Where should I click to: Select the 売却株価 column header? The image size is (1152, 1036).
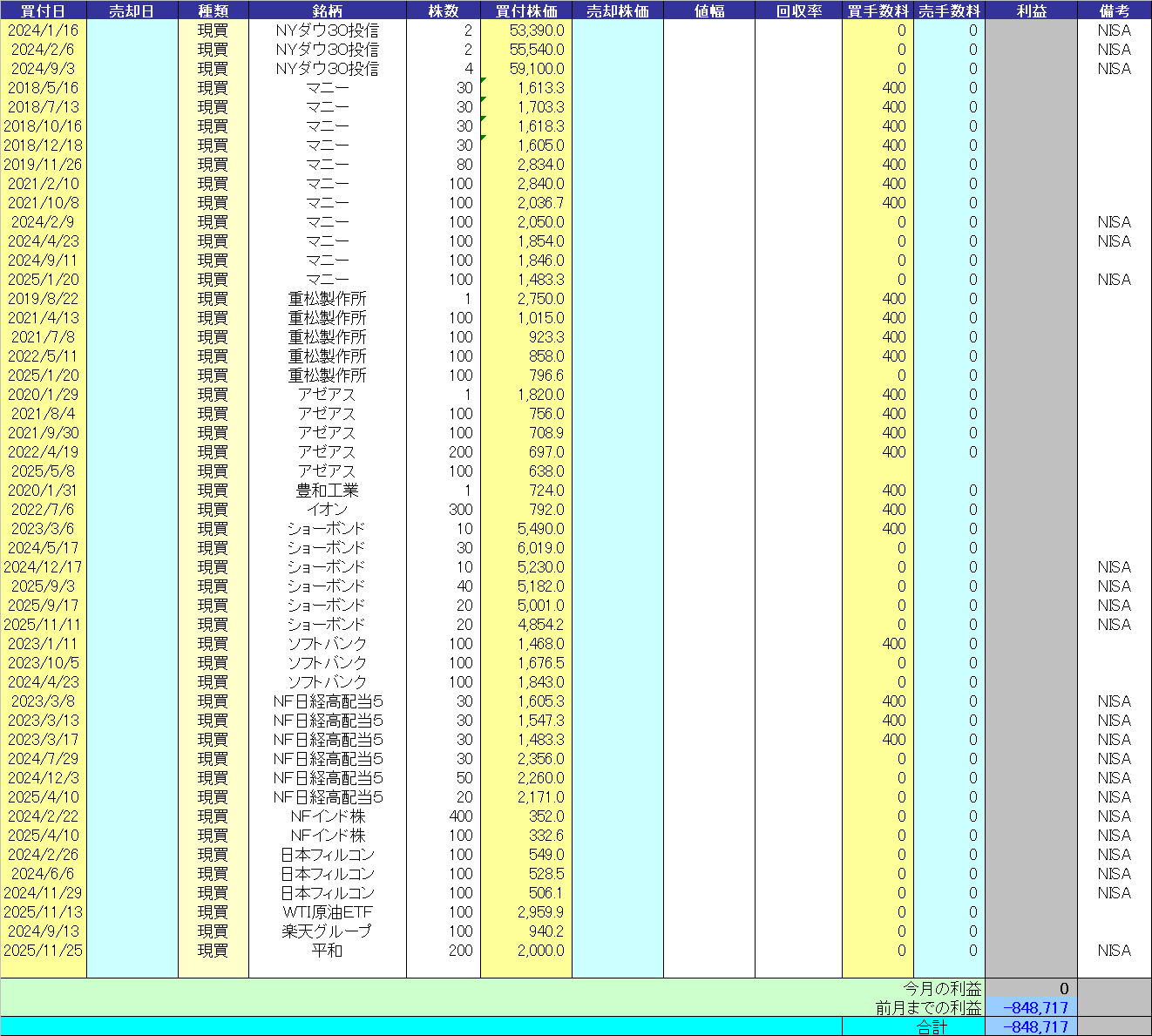click(x=617, y=10)
